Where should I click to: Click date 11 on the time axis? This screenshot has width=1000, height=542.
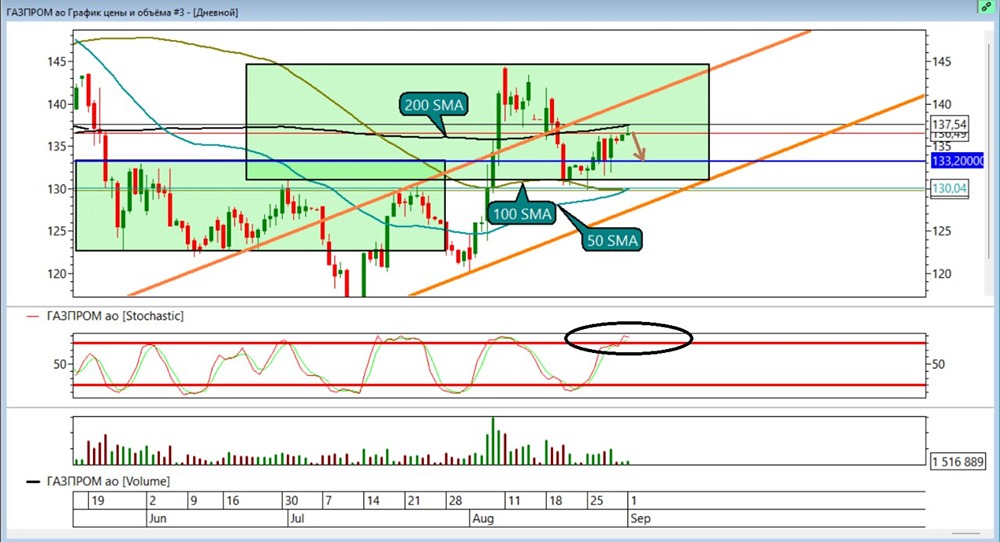[513, 501]
